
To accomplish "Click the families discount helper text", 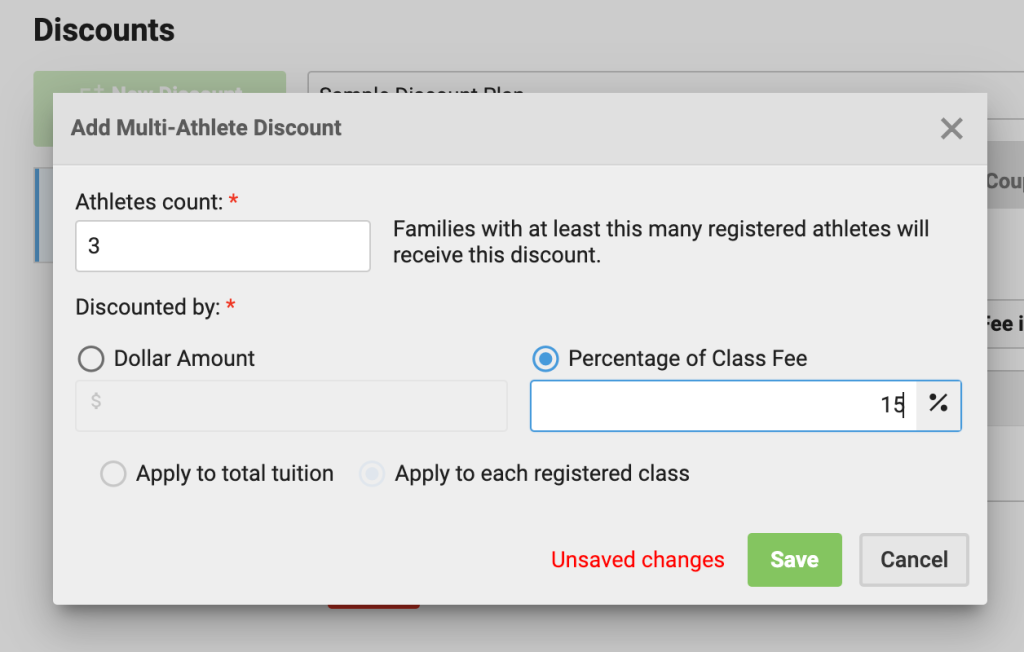I will point(660,242).
